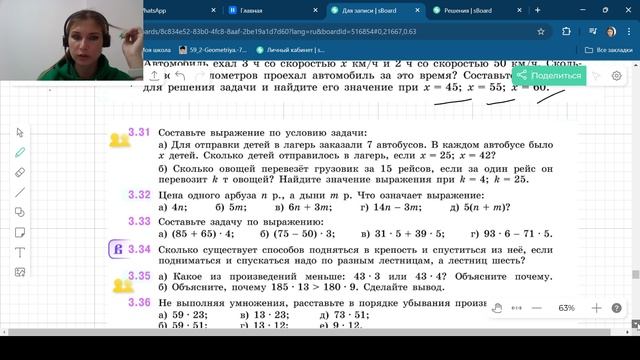Zoom in with the plus button
The height and width of the screenshot is (360, 640).
596,308
